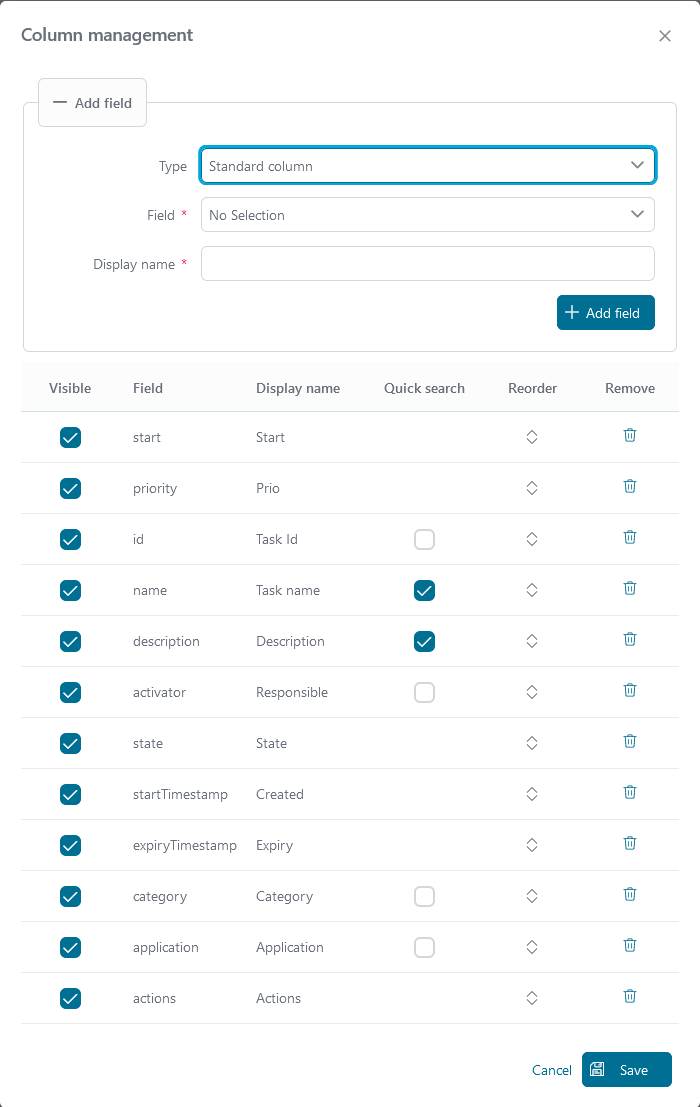Cancel column management changes

tap(551, 1070)
